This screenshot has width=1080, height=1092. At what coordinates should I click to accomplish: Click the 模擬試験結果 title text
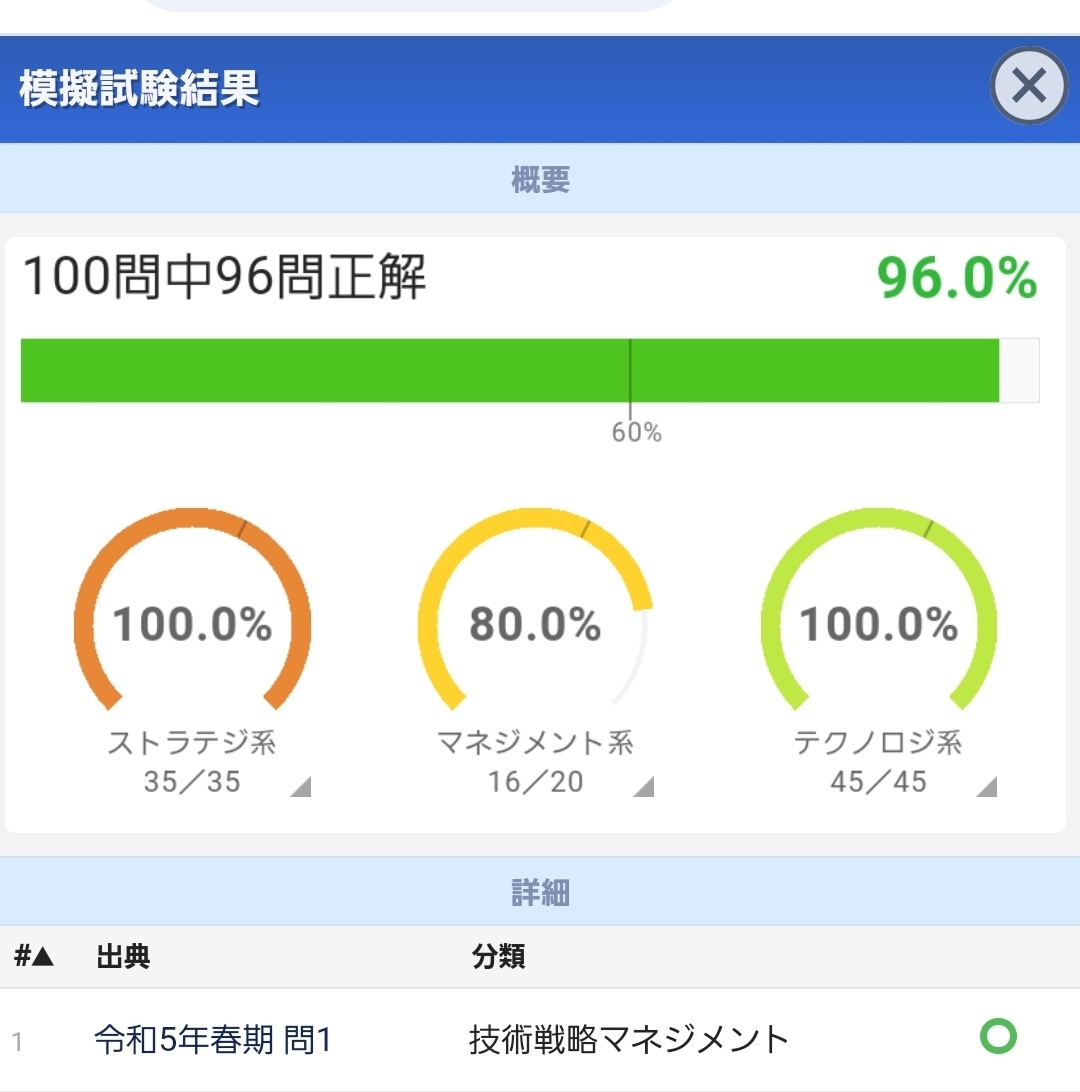coord(139,88)
